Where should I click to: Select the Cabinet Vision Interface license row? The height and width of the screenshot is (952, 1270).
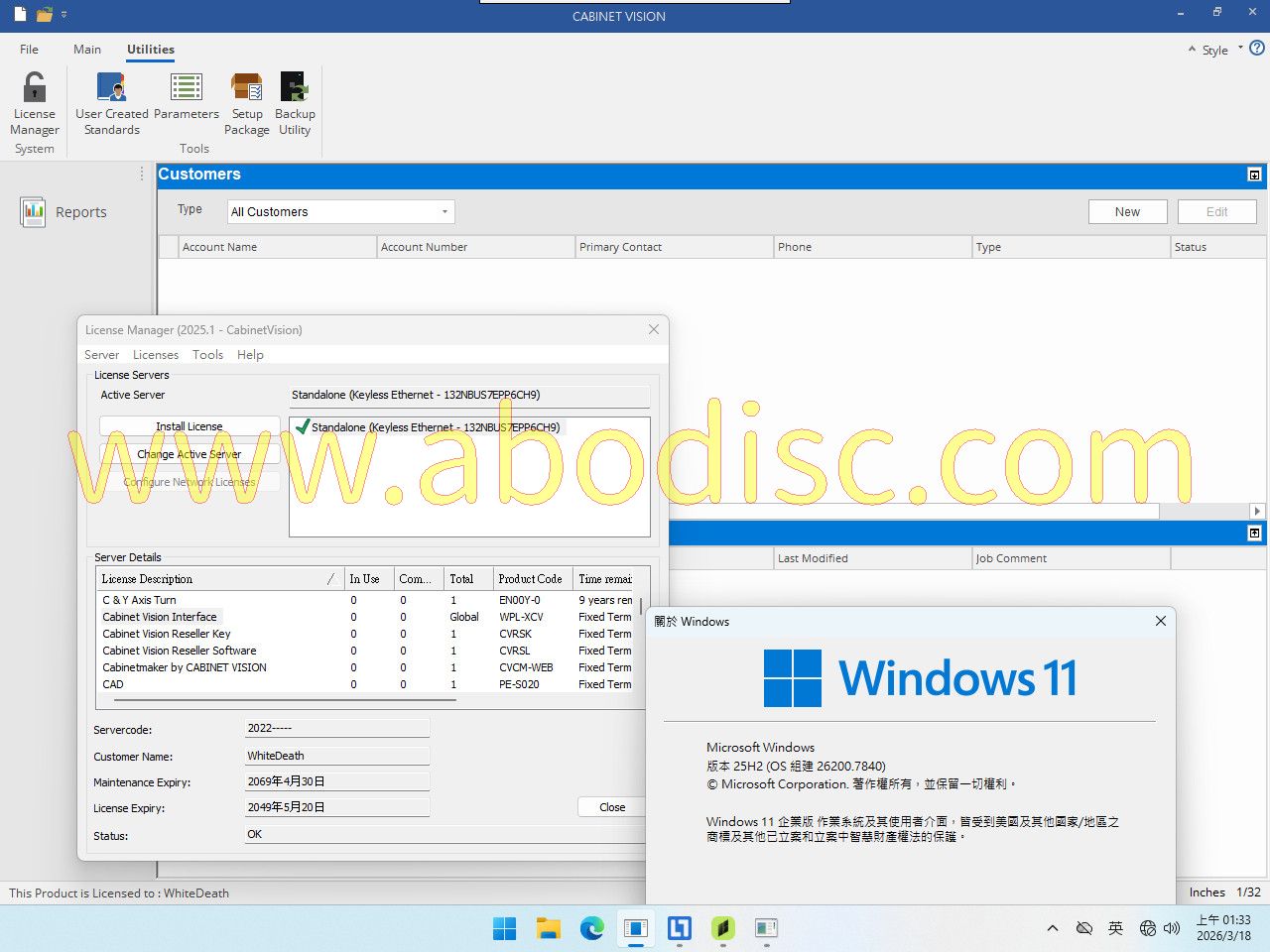[x=160, y=617]
